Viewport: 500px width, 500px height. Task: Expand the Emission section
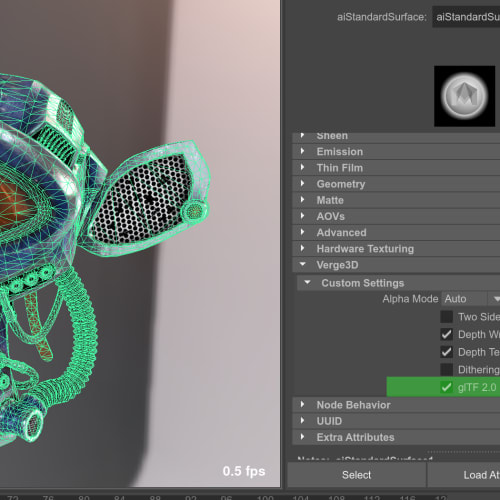(396, 152)
